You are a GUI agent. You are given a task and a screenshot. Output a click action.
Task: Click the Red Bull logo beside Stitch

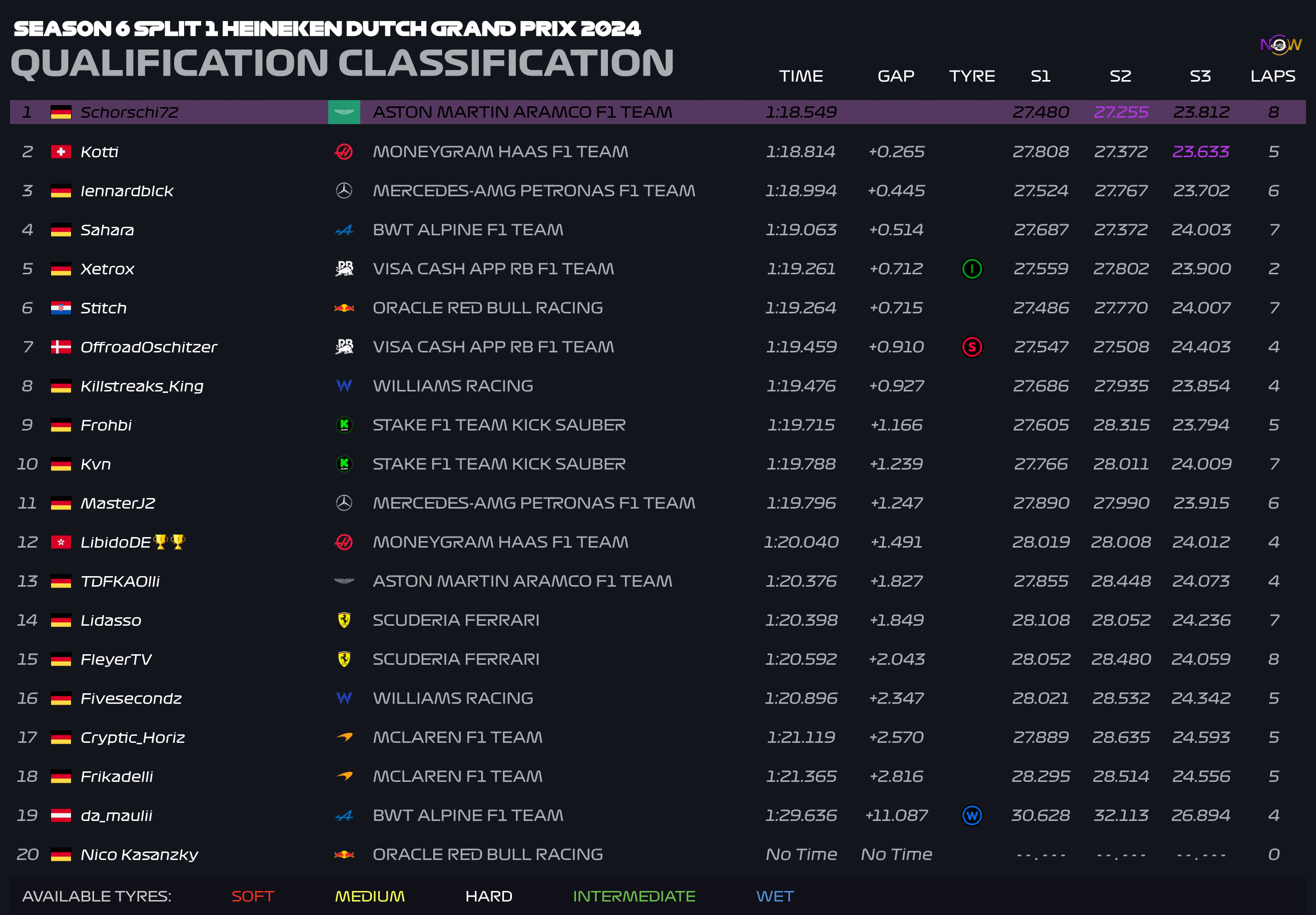344,308
